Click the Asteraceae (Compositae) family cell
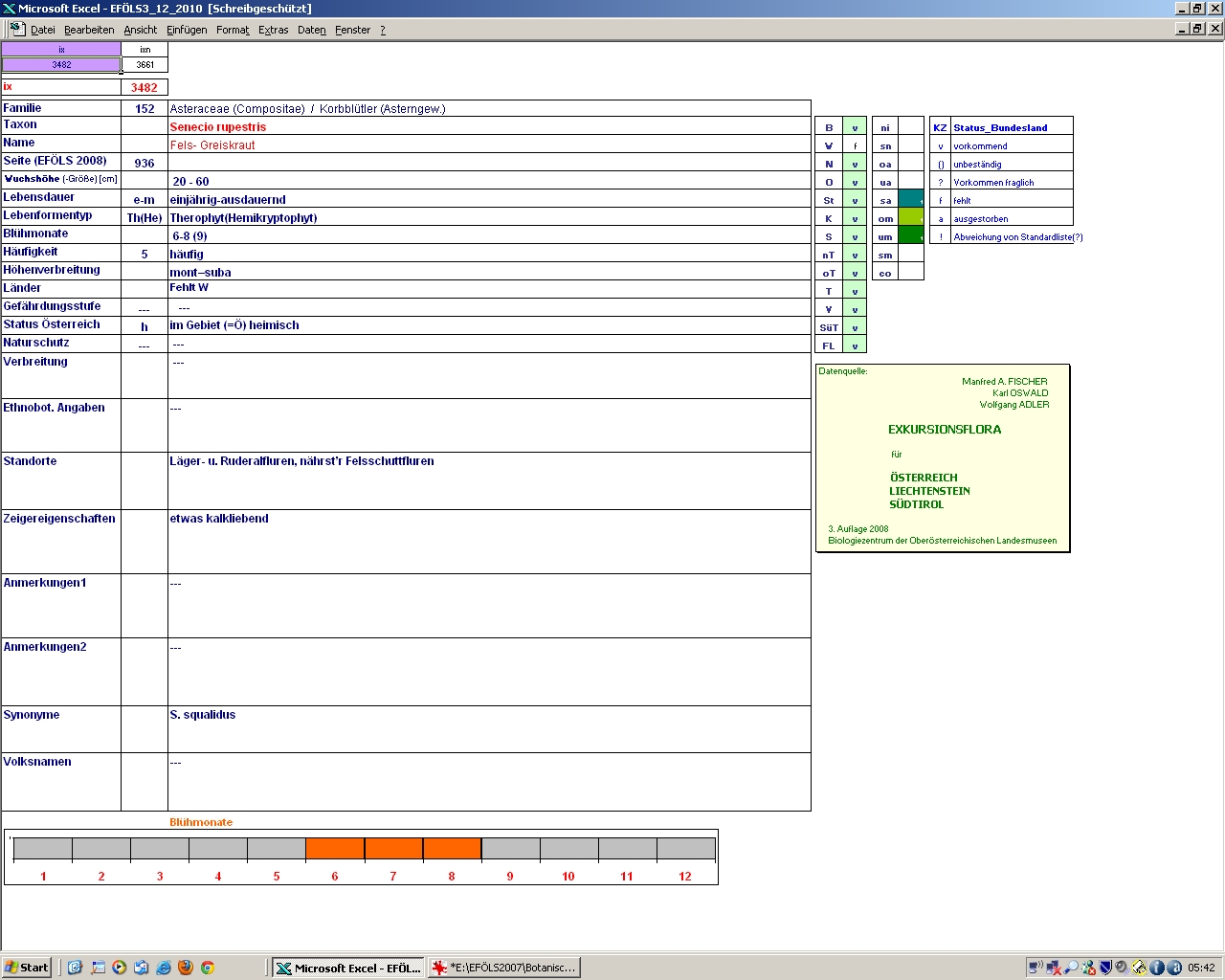Screen dimensions: 1225x980 point(489,108)
